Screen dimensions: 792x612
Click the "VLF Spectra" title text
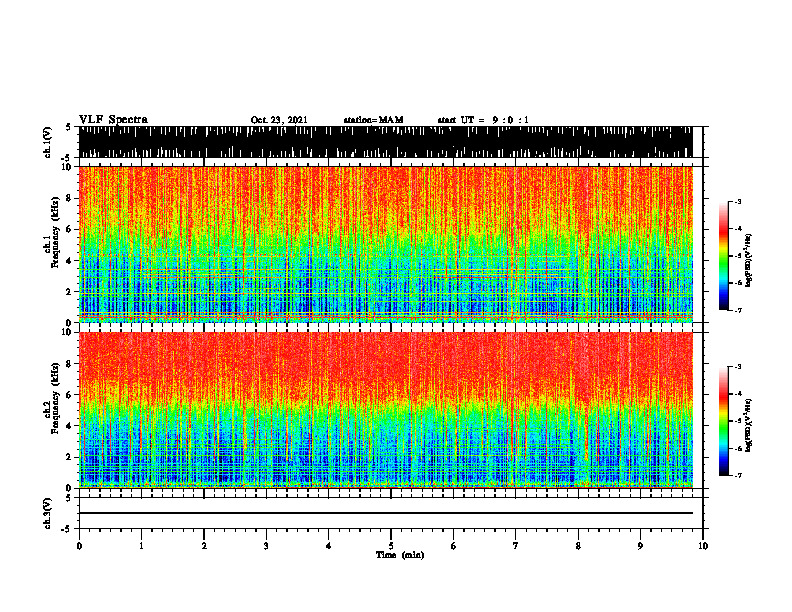113,120
